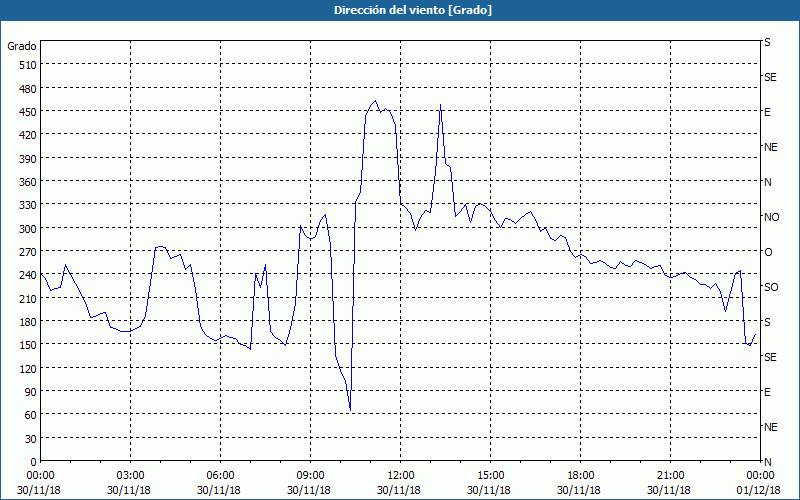Click the 180 degree label
Screen dimensions: 800x500
click(x=29, y=321)
